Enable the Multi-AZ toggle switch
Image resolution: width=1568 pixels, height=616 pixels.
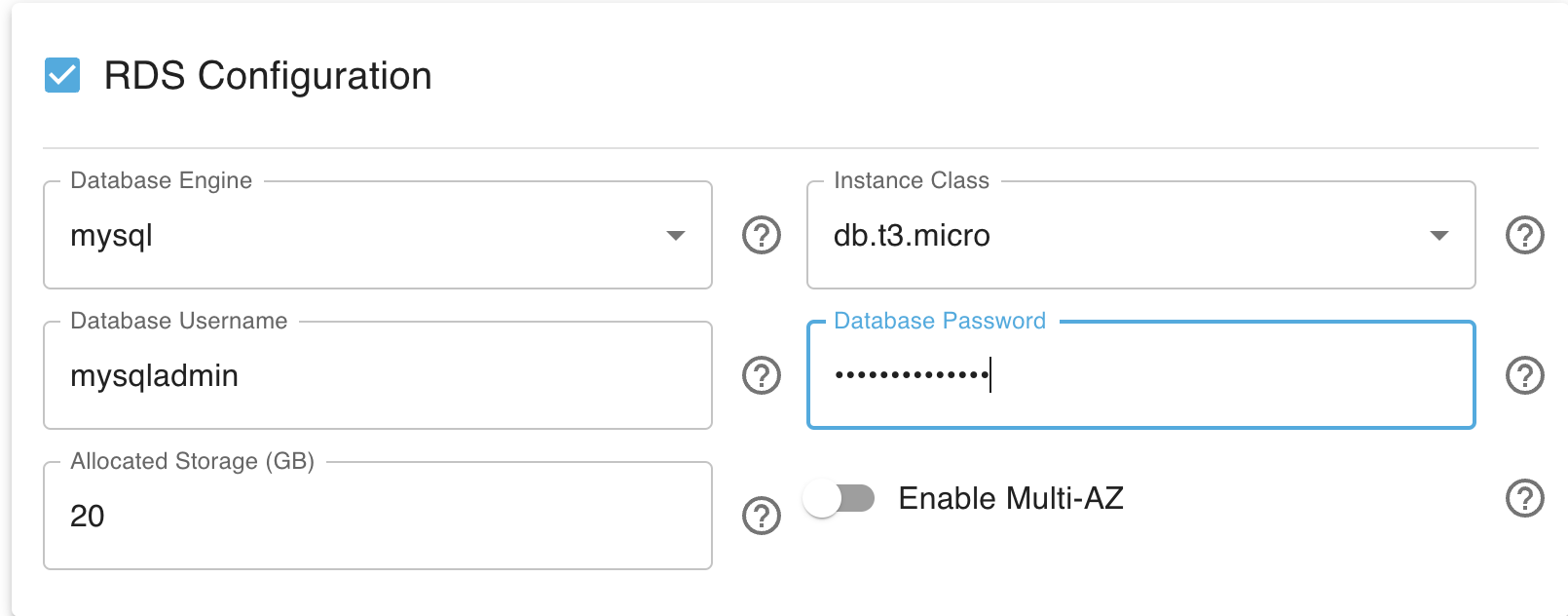(x=839, y=498)
